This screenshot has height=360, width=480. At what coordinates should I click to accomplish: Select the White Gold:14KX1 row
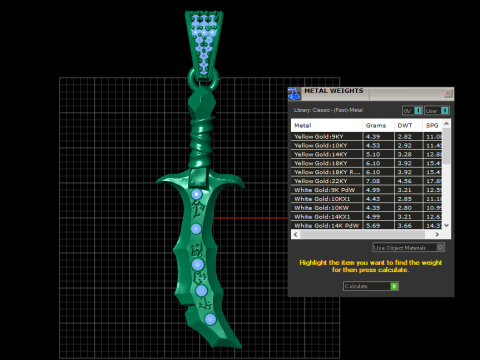click(367, 216)
